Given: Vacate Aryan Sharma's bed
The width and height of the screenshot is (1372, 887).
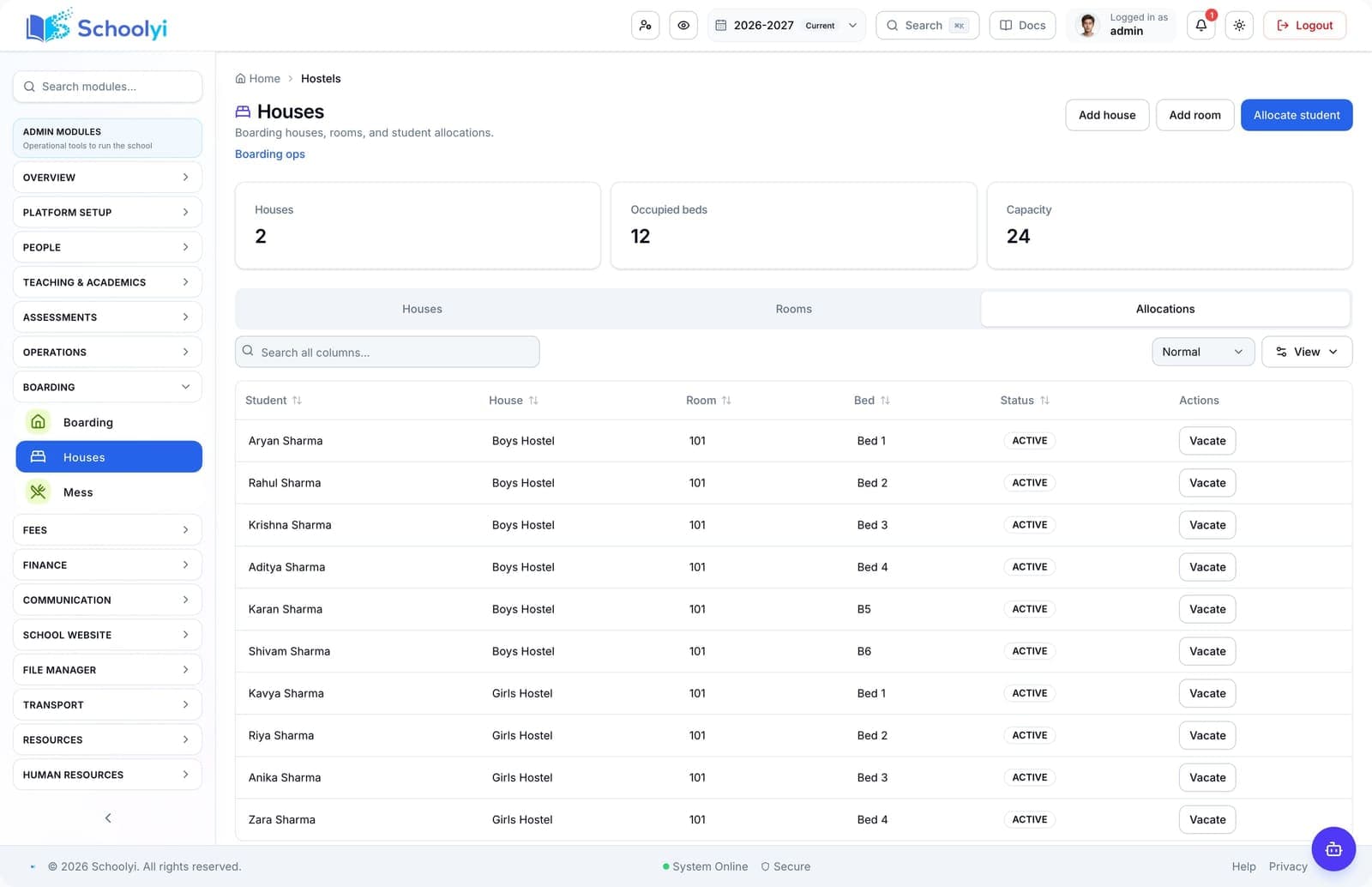Looking at the screenshot, I should (1207, 441).
